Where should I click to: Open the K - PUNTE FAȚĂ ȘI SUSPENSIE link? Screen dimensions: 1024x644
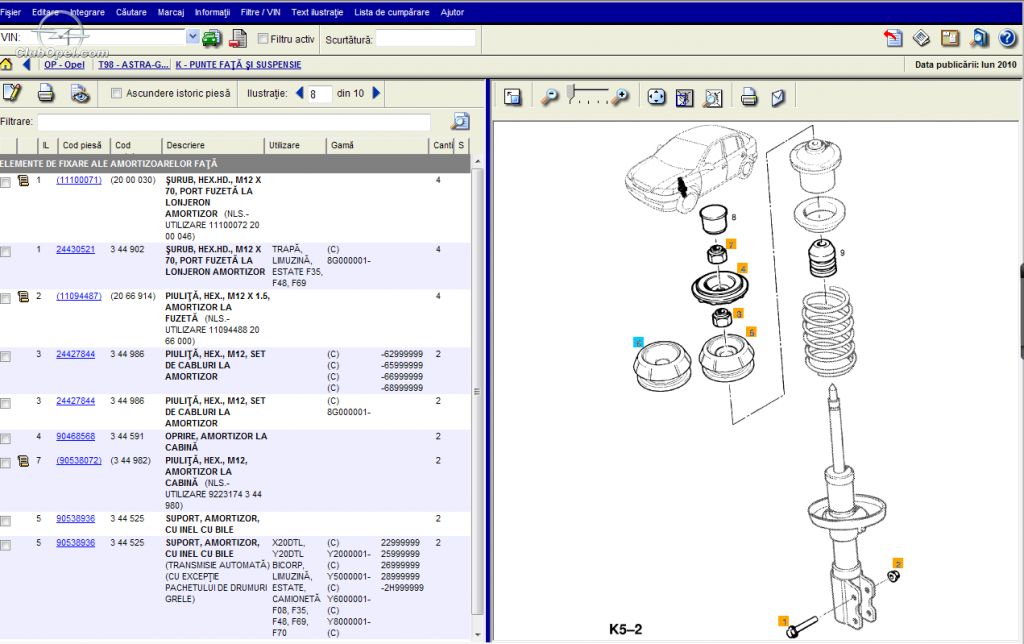(238, 65)
